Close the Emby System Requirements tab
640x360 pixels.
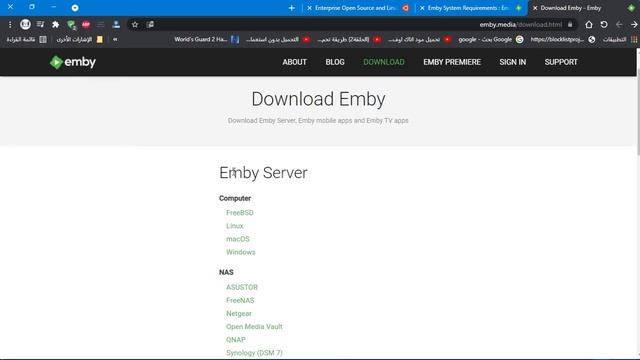(x=422, y=8)
